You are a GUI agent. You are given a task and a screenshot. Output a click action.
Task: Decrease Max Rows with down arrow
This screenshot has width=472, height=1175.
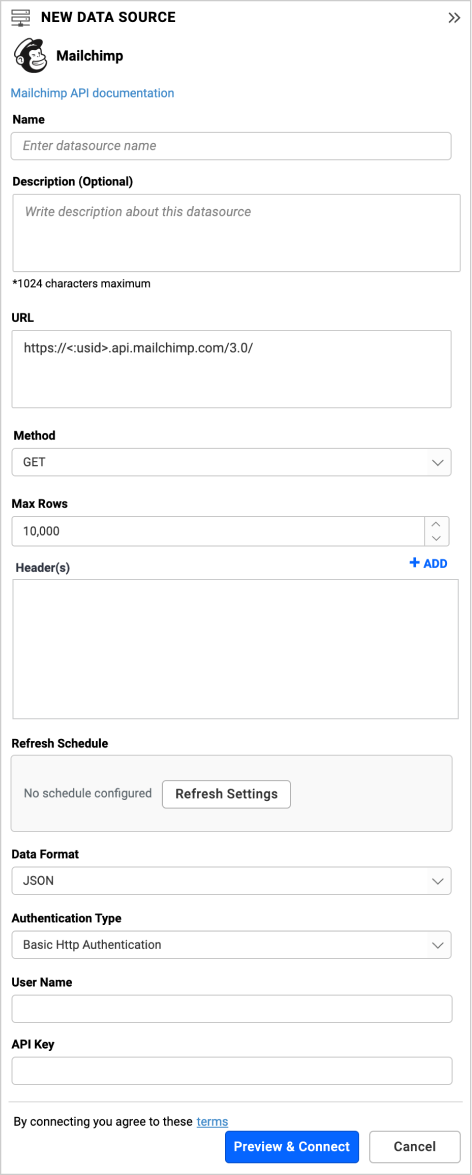coord(438,539)
